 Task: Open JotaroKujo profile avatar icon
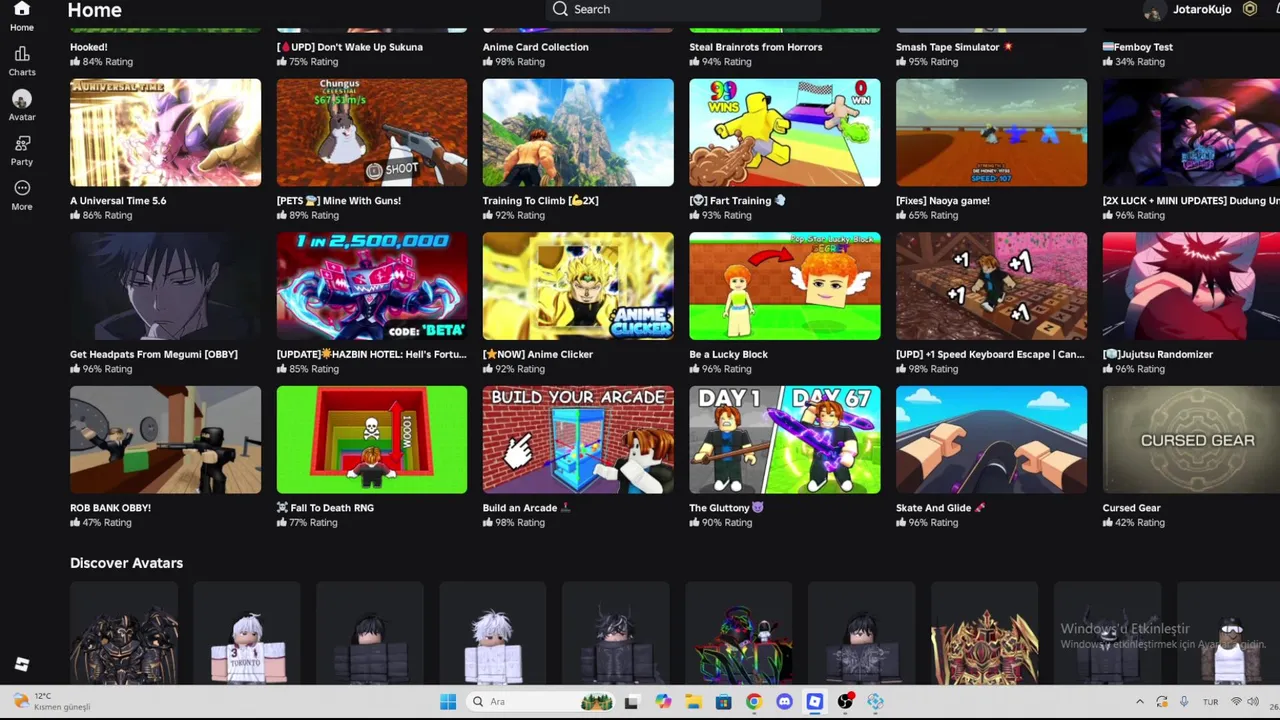pyautogui.click(x=1153, y=10)
